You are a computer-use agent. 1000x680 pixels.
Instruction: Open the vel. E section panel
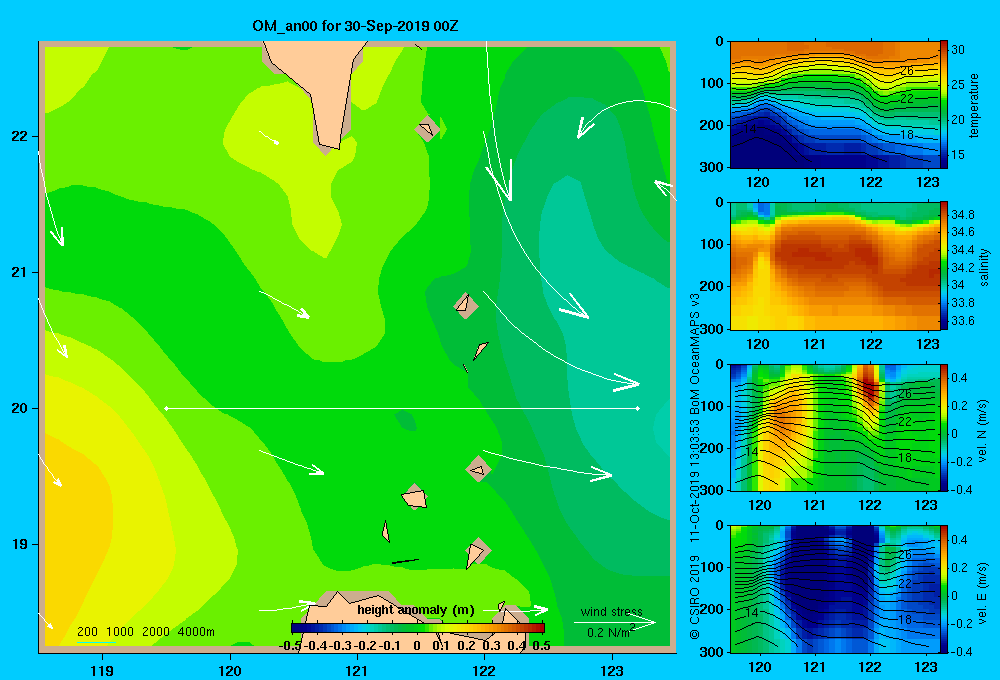click(x=834, y=589)
